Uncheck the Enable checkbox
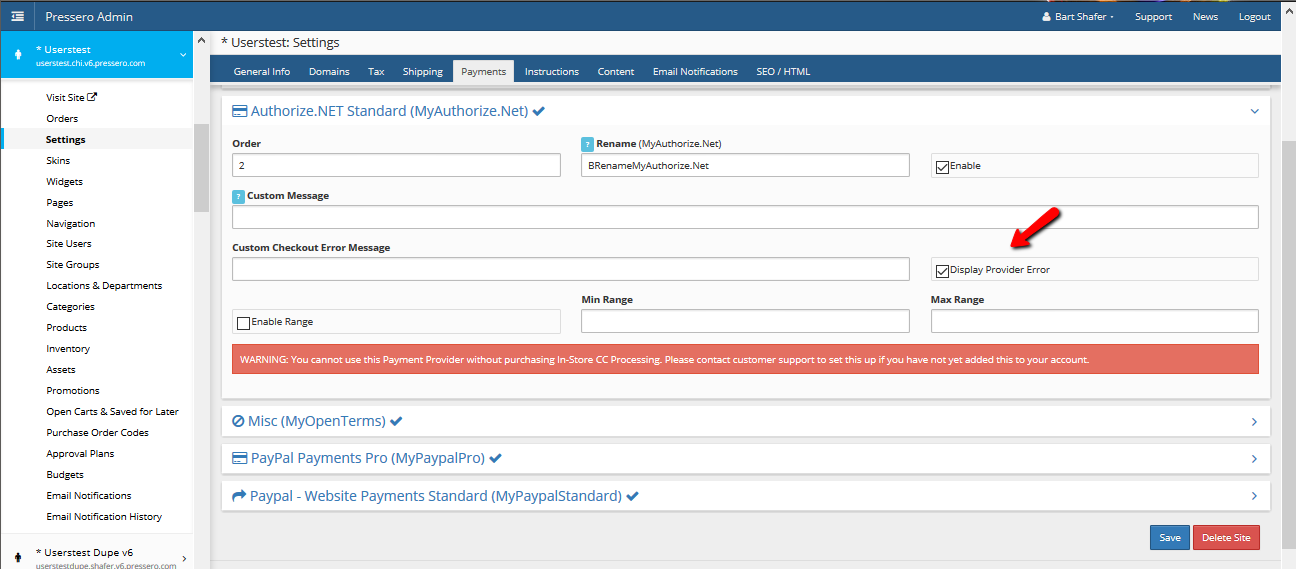 942,167
